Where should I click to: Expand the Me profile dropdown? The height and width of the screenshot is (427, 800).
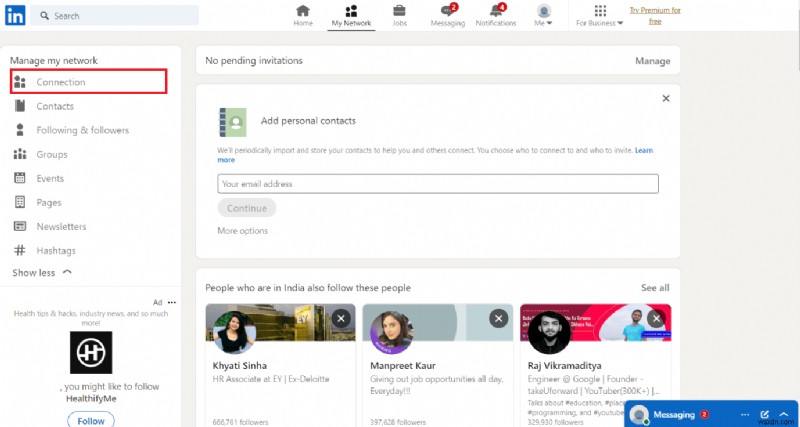[544, 16]
